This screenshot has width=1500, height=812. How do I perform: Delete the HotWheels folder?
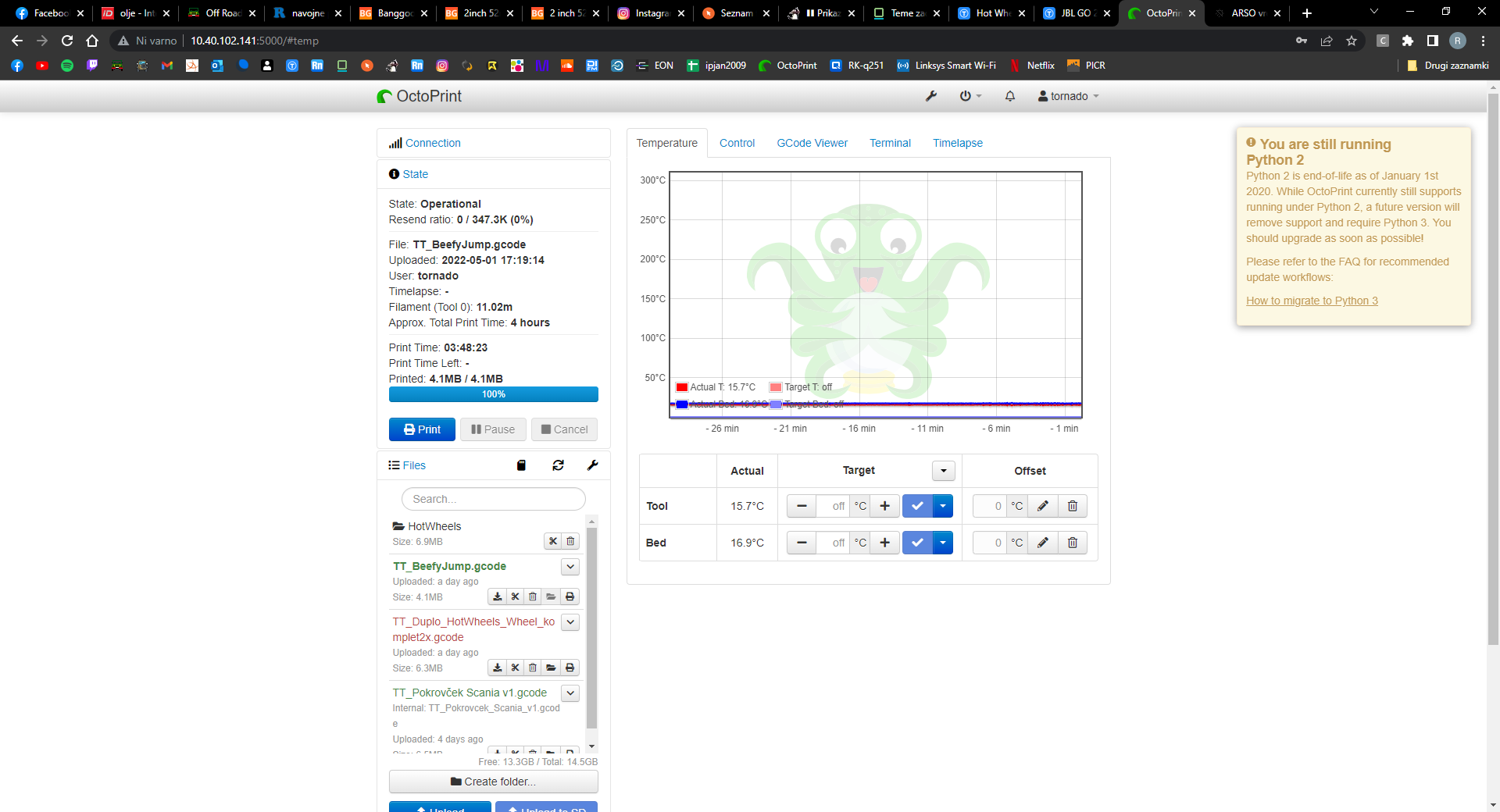pos(570,541)
